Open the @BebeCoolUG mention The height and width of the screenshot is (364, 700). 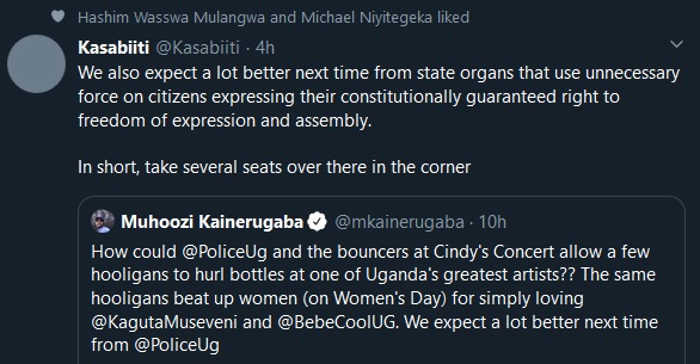pos(337,322)
